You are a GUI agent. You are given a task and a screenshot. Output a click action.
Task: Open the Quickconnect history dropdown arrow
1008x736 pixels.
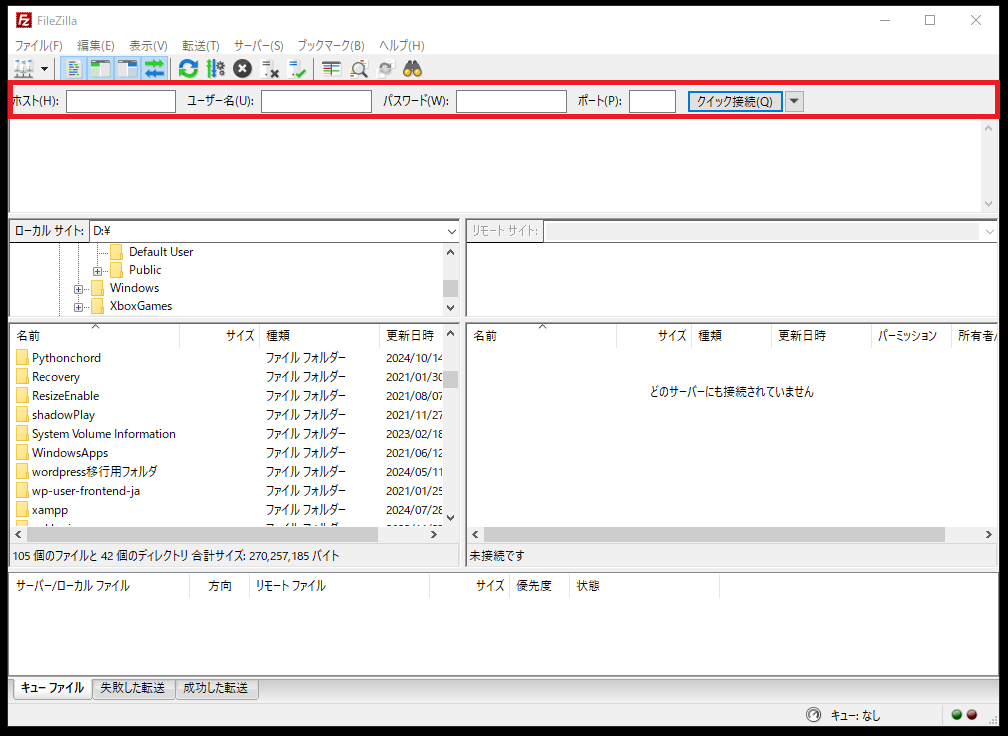pyautogui.click(x=794, y=101)
